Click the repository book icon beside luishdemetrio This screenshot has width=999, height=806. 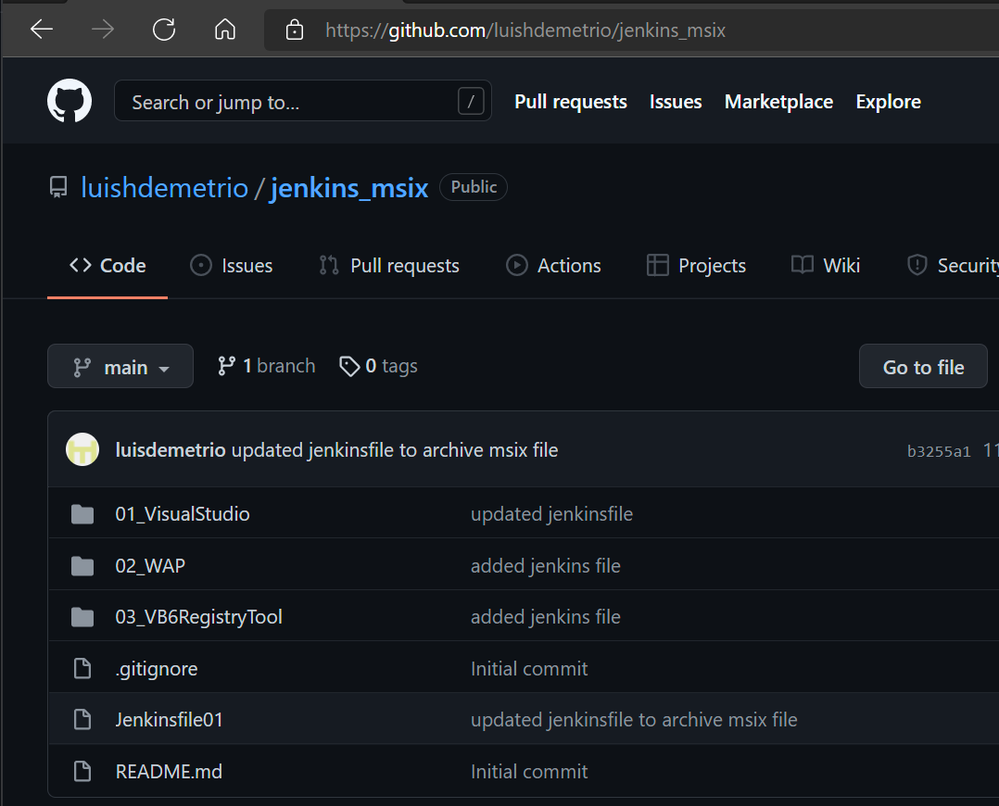[x=59, y=187]
